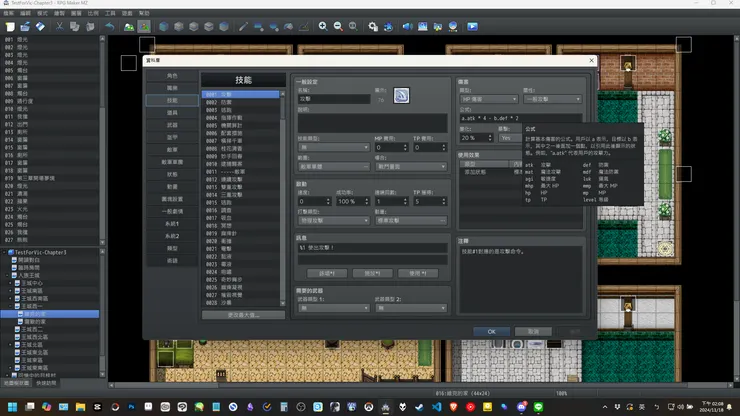Select the Rectangle drawing tool

[x=258, y=26]
